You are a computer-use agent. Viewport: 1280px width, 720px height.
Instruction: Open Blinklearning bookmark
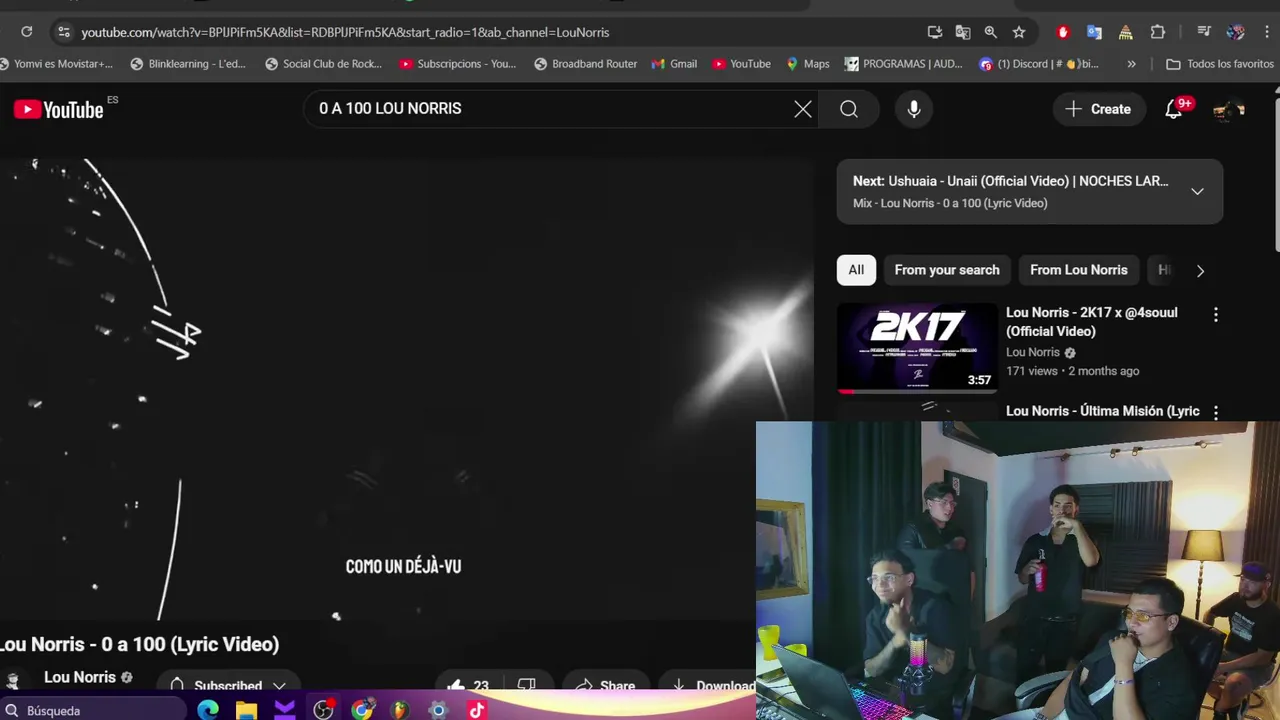(189, 64)
